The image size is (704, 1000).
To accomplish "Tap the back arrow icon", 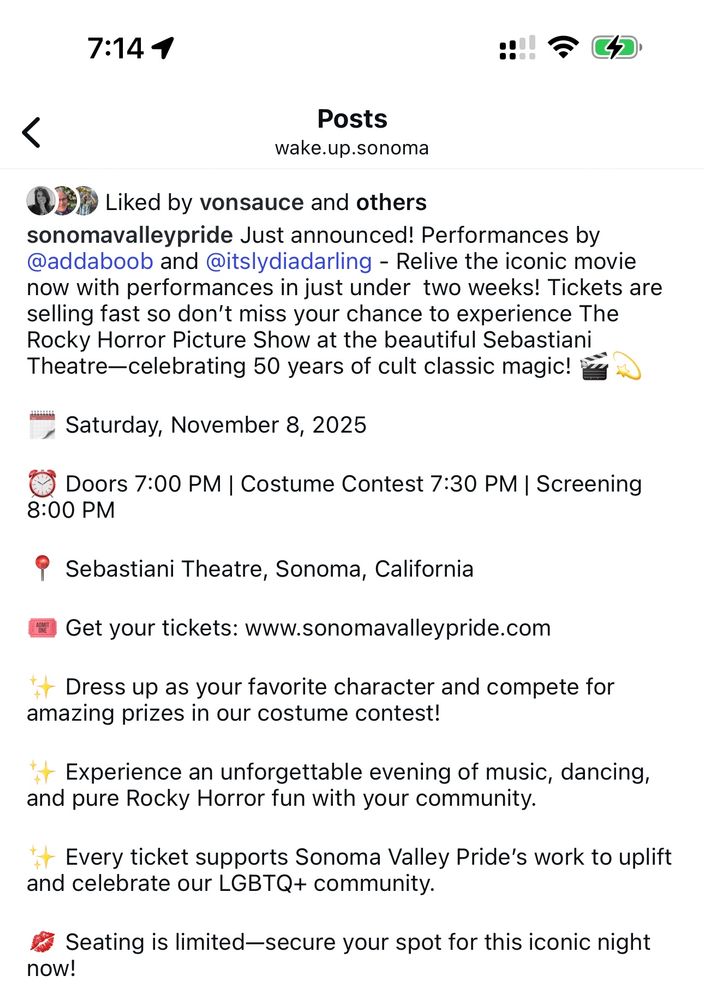I will [32, 132].
